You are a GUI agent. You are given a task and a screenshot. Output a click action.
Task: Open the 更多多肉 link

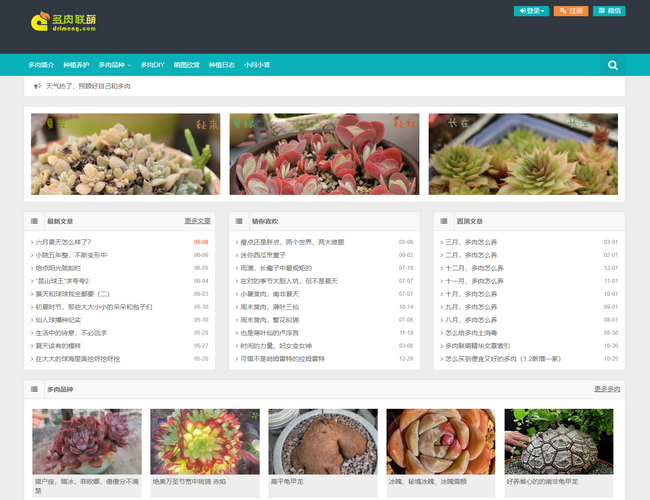tap(606, 389)
